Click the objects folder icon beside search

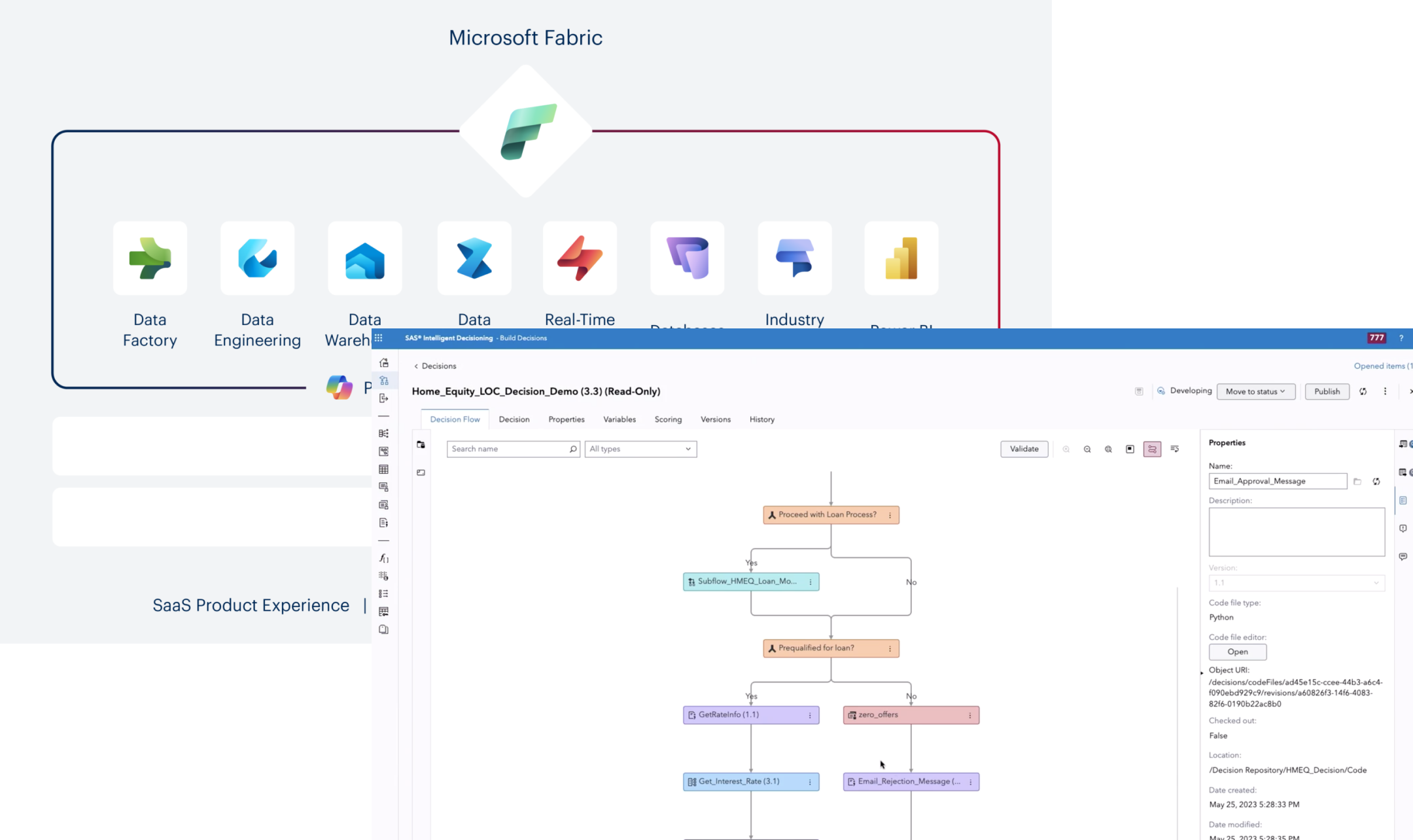(421, 445)
